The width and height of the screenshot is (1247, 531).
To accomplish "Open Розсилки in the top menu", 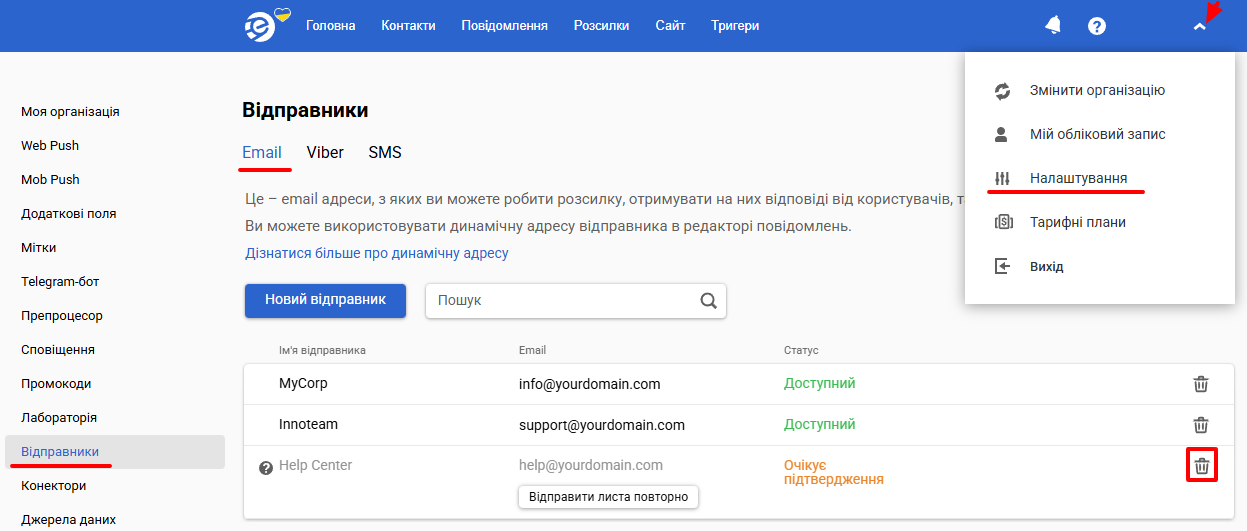I will 602,26.
